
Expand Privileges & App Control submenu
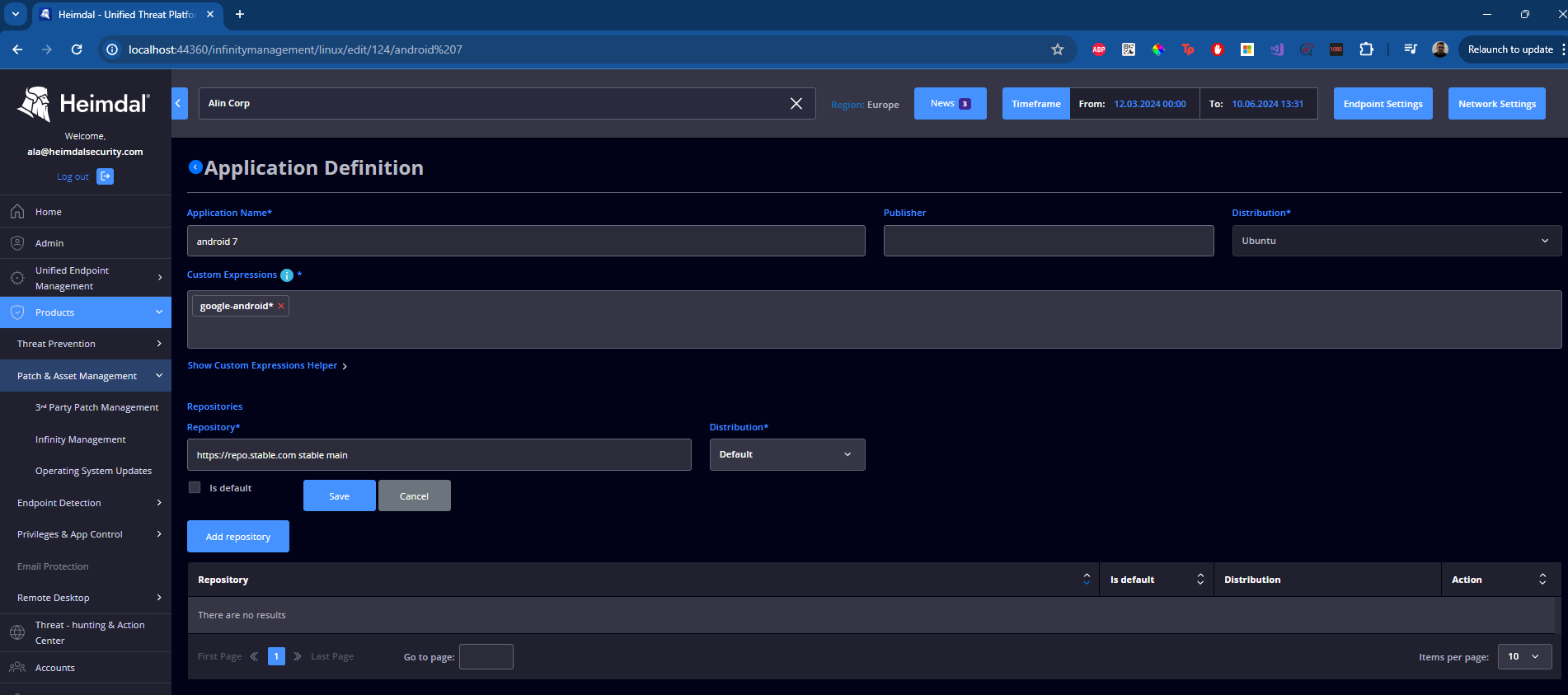159,534
